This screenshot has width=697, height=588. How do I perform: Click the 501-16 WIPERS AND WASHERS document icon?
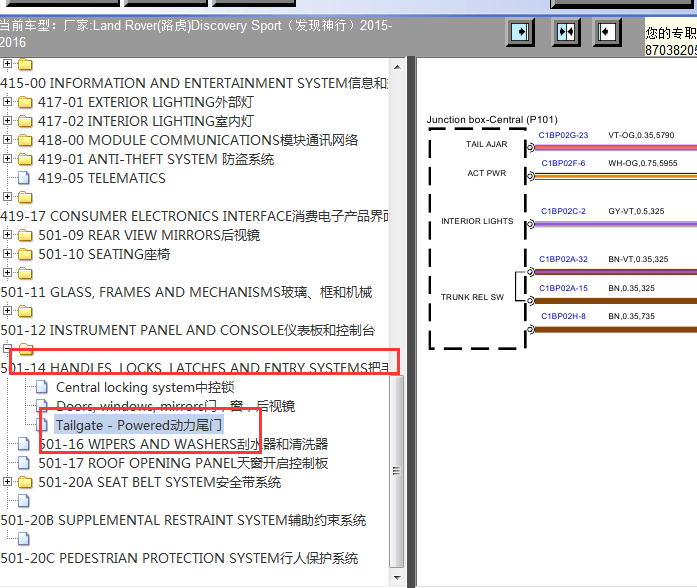24,444
